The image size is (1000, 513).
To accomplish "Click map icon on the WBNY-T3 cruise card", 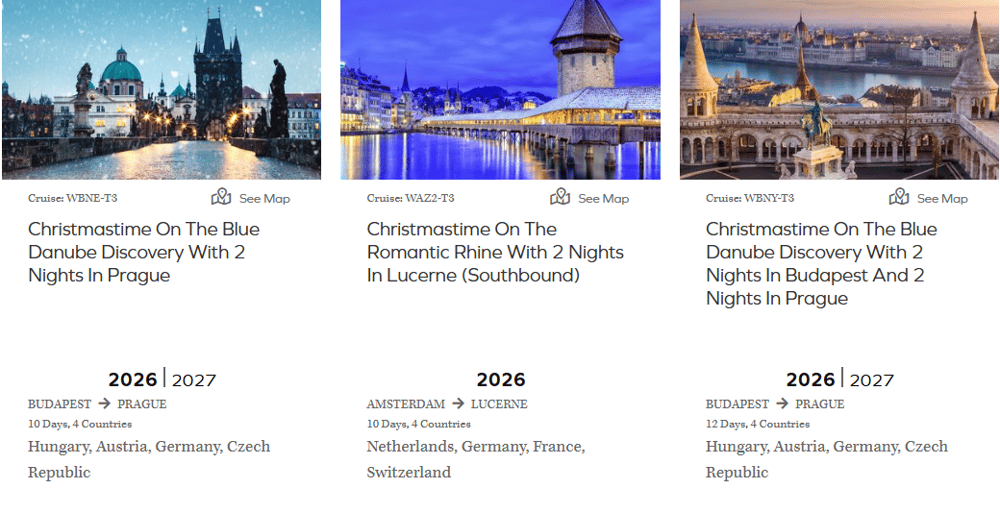I will 899,197.
